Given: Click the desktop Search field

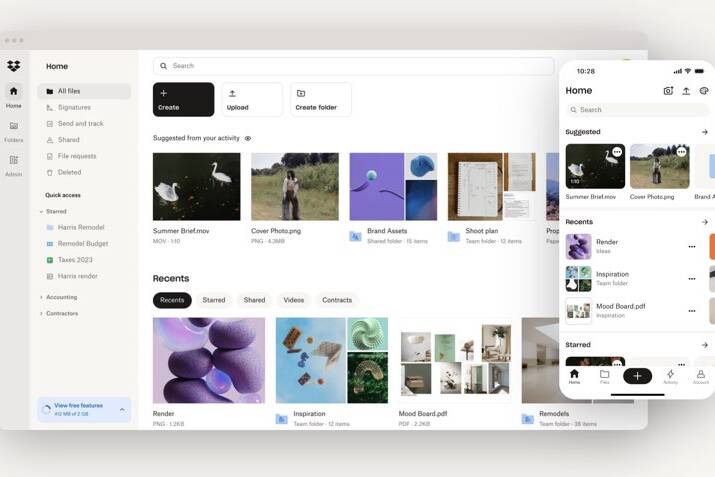Looking at the screenshot, I should (353, 66).
